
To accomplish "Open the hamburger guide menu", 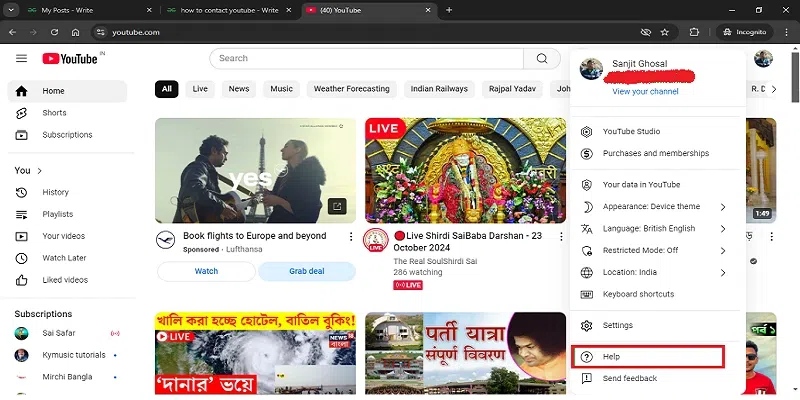I will 21,58.
